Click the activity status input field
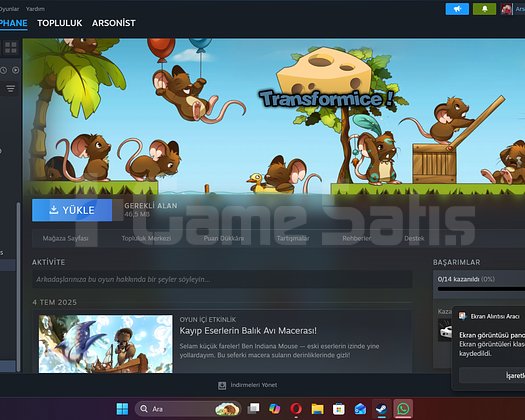 222,279
